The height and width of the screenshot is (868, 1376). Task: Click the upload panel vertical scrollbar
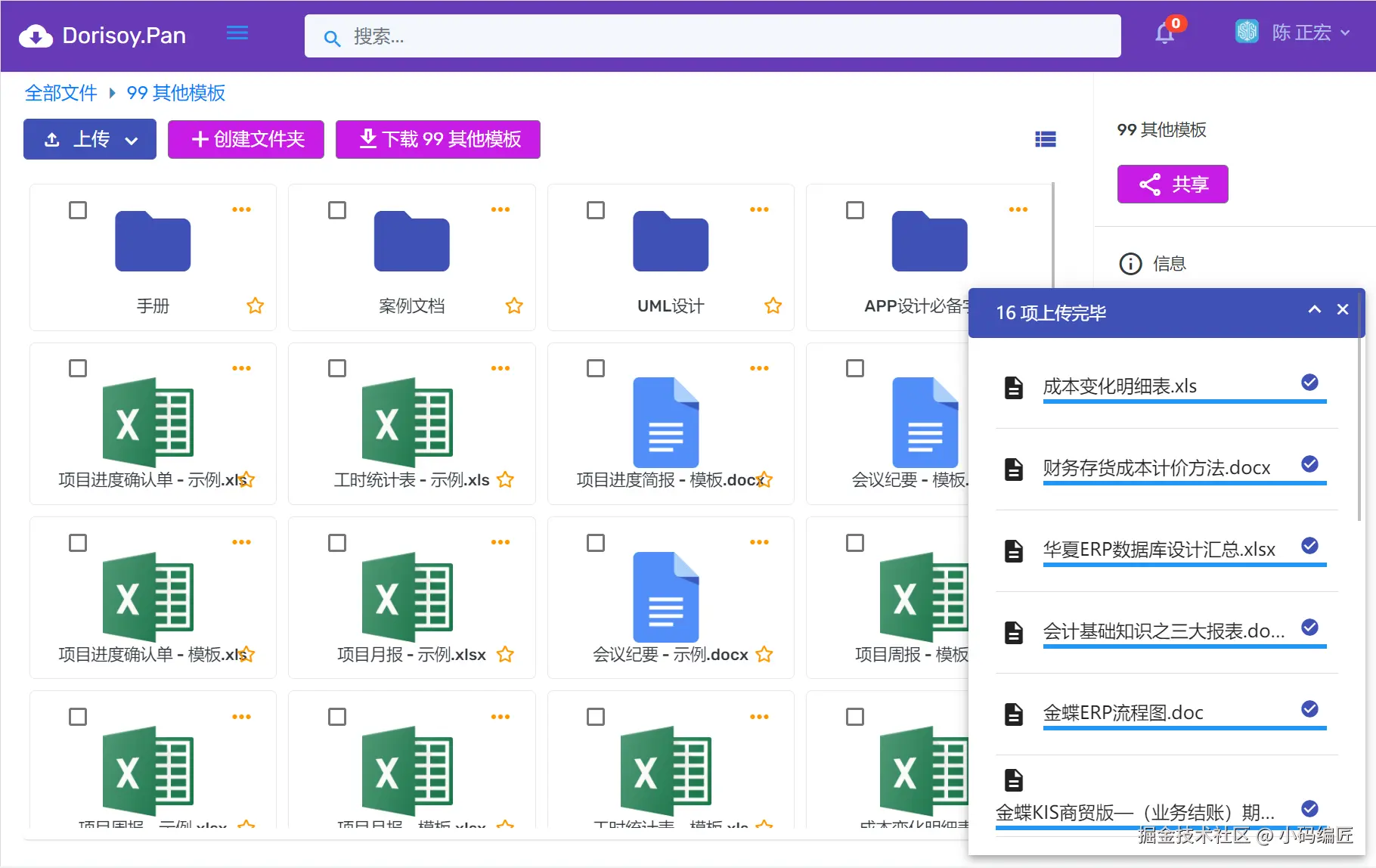coord(1360,406)
